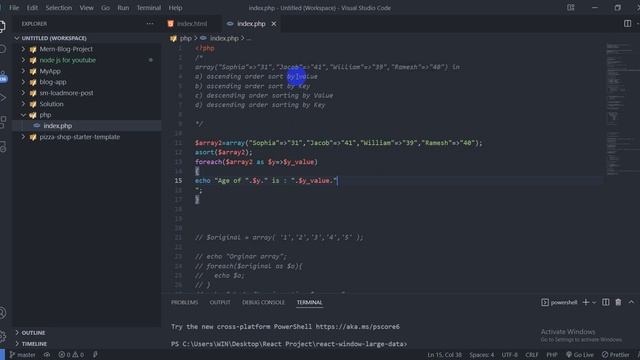
Task: Click the synchronize changes icon in status bar
Action: tap(47, 355)
